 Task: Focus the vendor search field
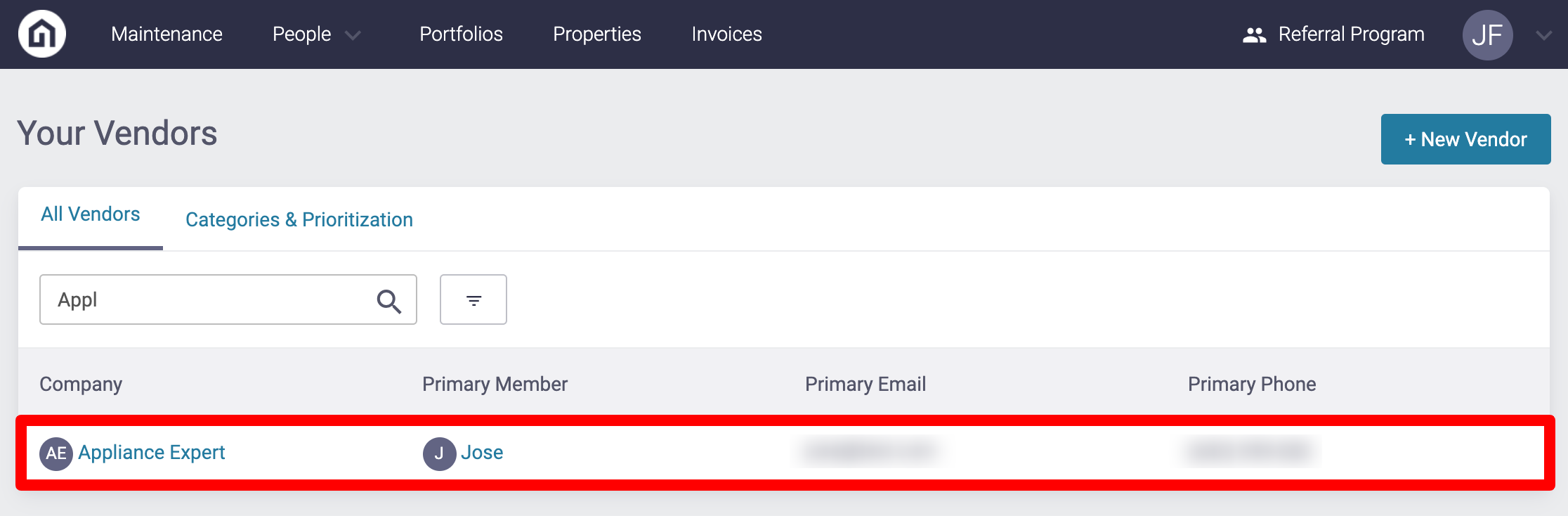(228, 299)
